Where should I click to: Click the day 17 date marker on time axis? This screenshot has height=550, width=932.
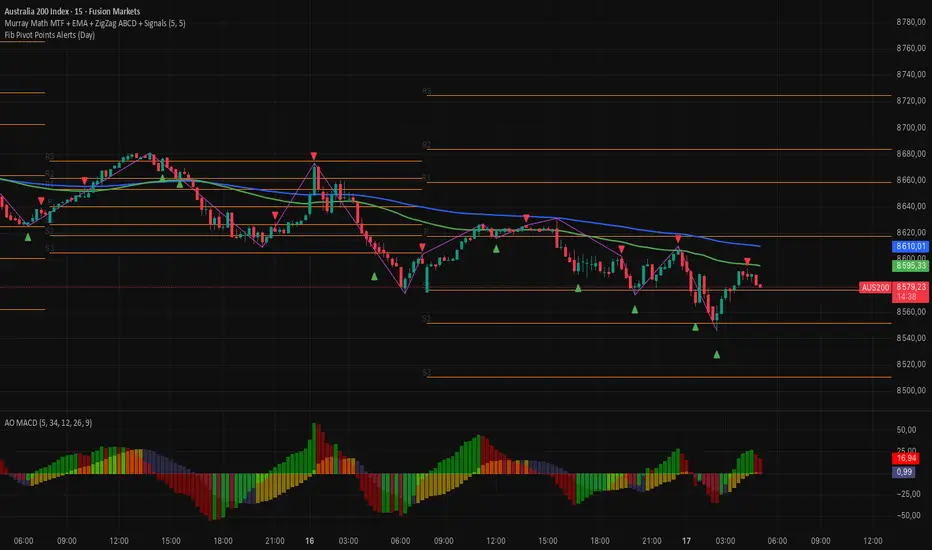coord(687,540)
